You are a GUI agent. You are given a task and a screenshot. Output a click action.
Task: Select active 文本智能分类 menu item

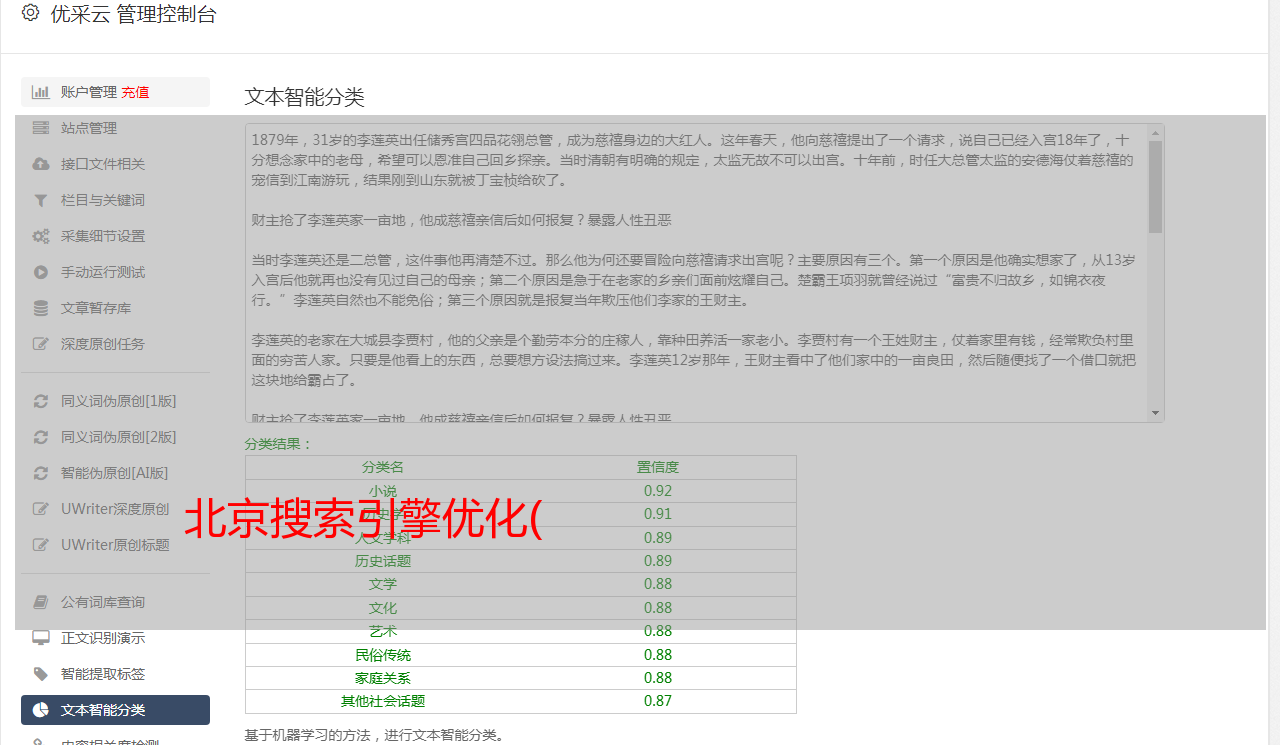(115, 710)
